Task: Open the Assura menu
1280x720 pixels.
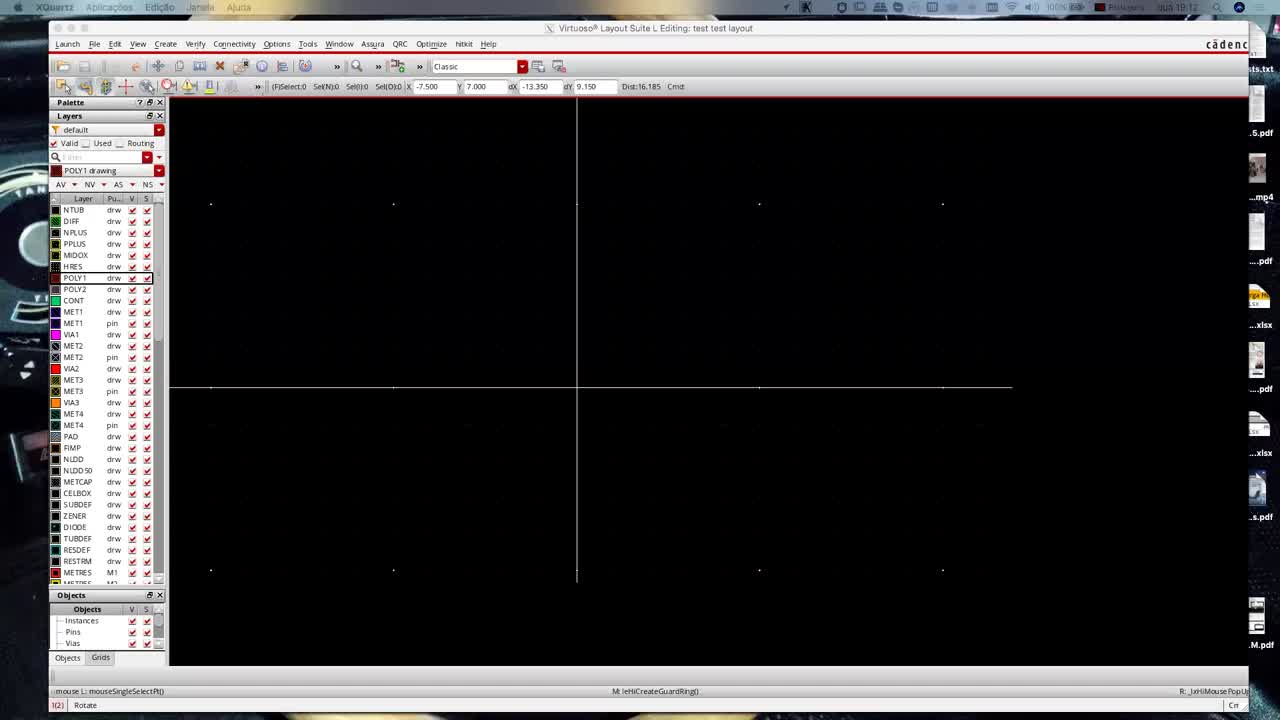Action: 372,44
